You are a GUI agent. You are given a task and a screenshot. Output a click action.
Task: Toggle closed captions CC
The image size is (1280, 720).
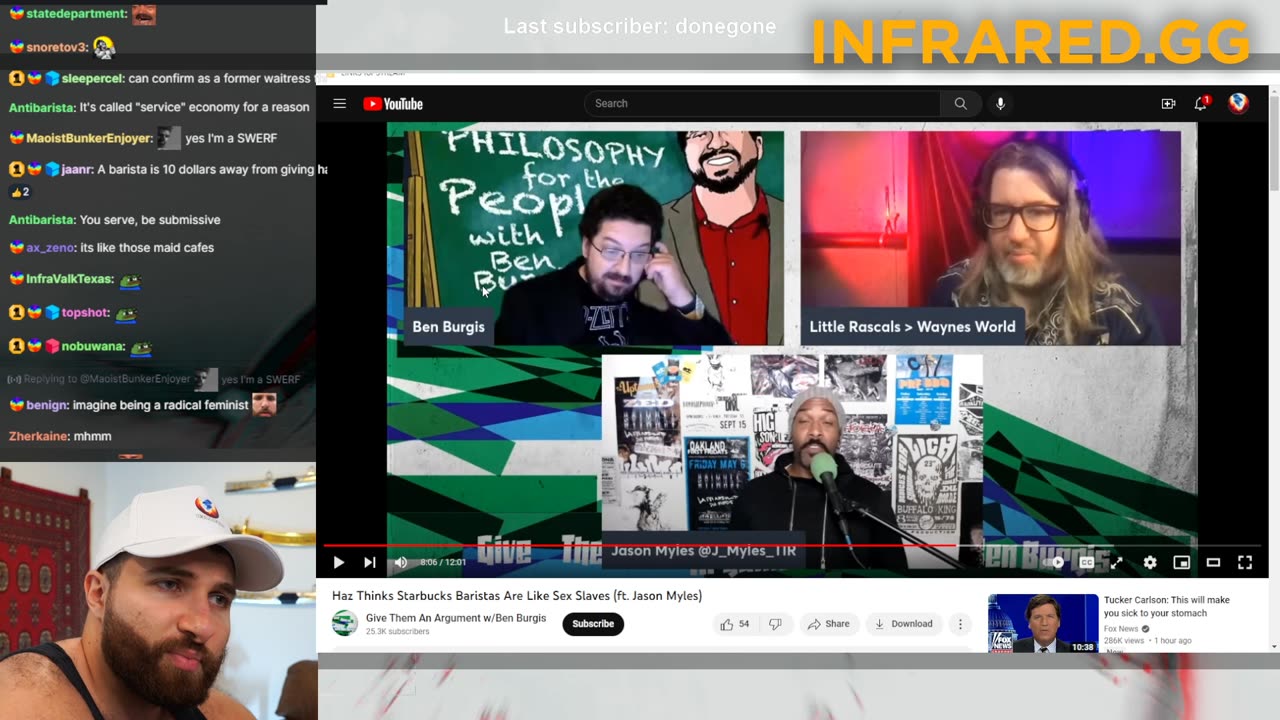1087,562
